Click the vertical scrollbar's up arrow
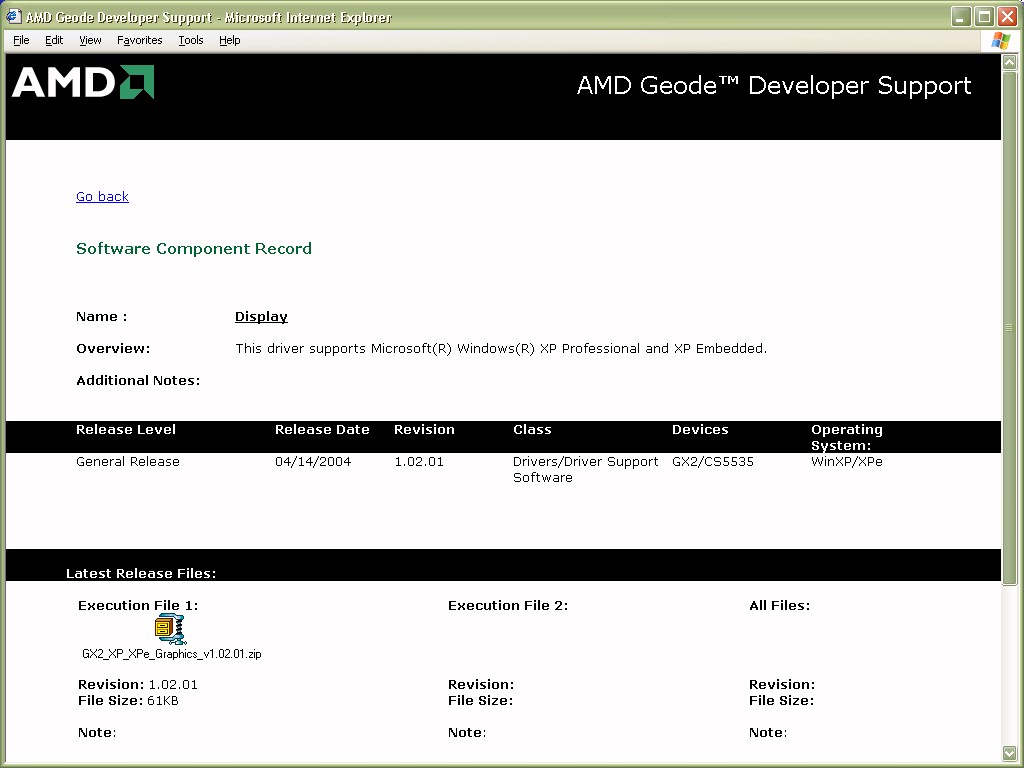This screenshot has height=768, width=1024. 1009,62
